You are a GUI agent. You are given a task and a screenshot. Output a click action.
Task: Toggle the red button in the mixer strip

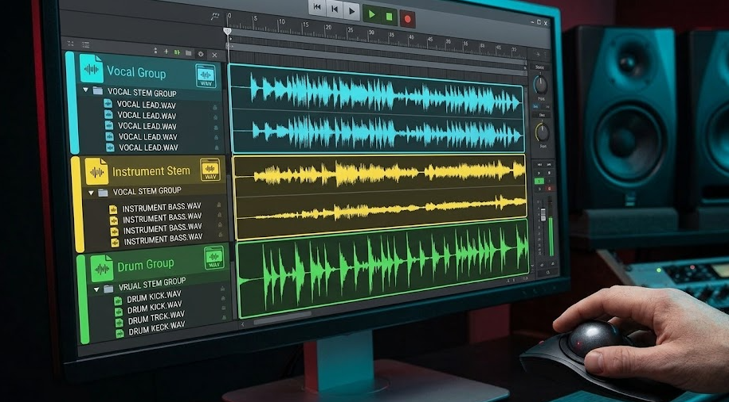(549, 188)
